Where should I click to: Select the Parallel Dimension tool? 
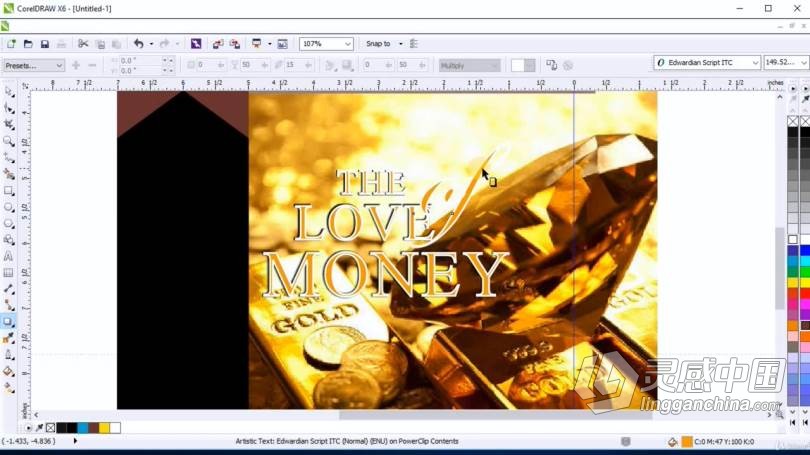tap(9, 289)
